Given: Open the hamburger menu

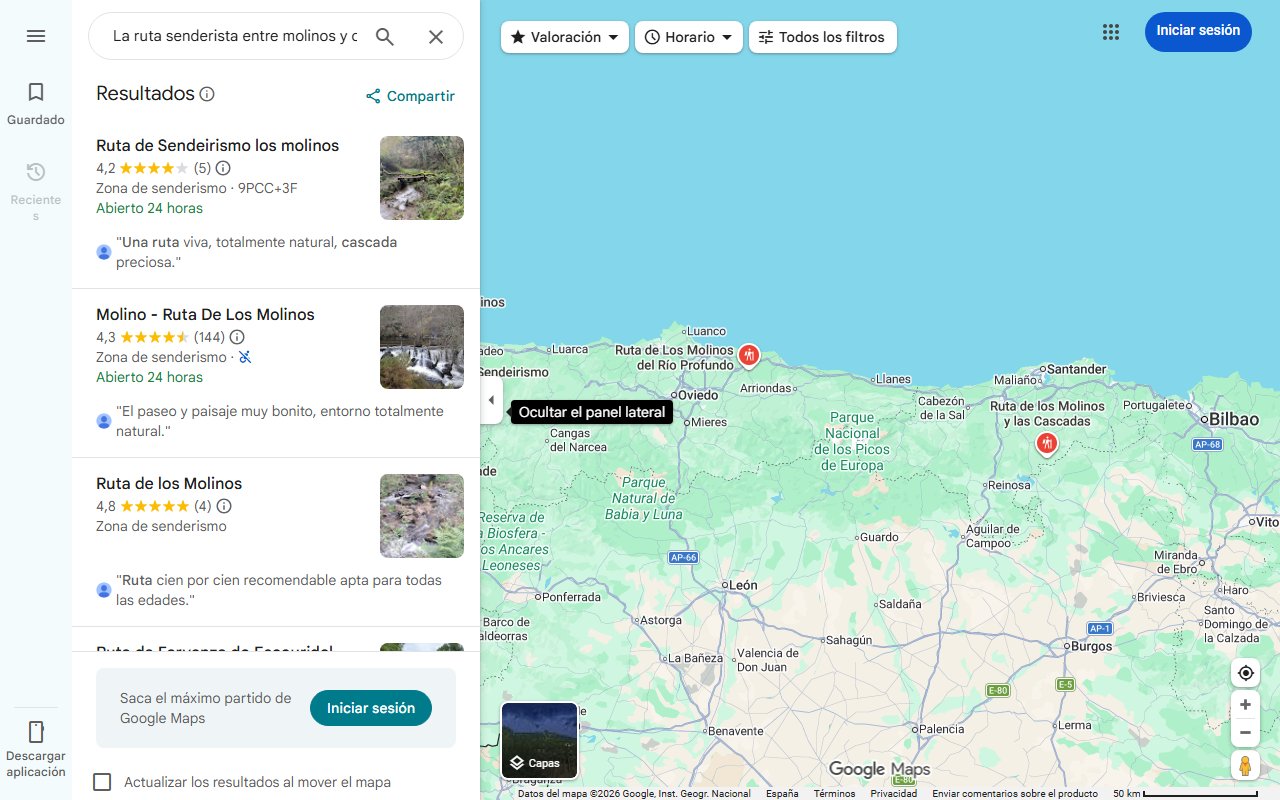Looking at the screenshot, I should tap(36, 36).
